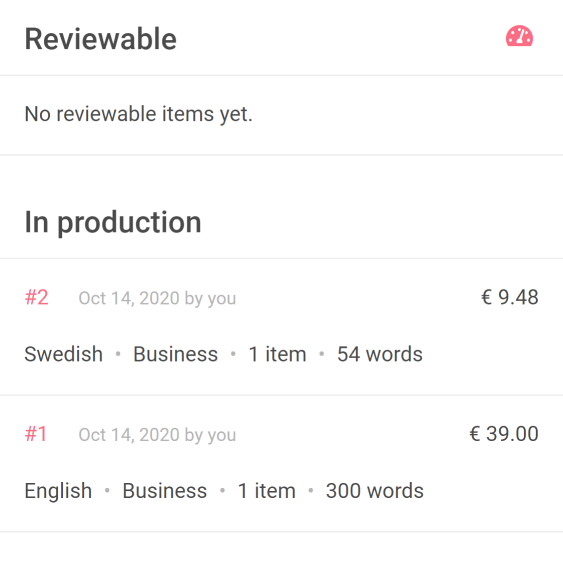Click the € 9.48 order price
This screenshot has width=563, height=563.
510,297
